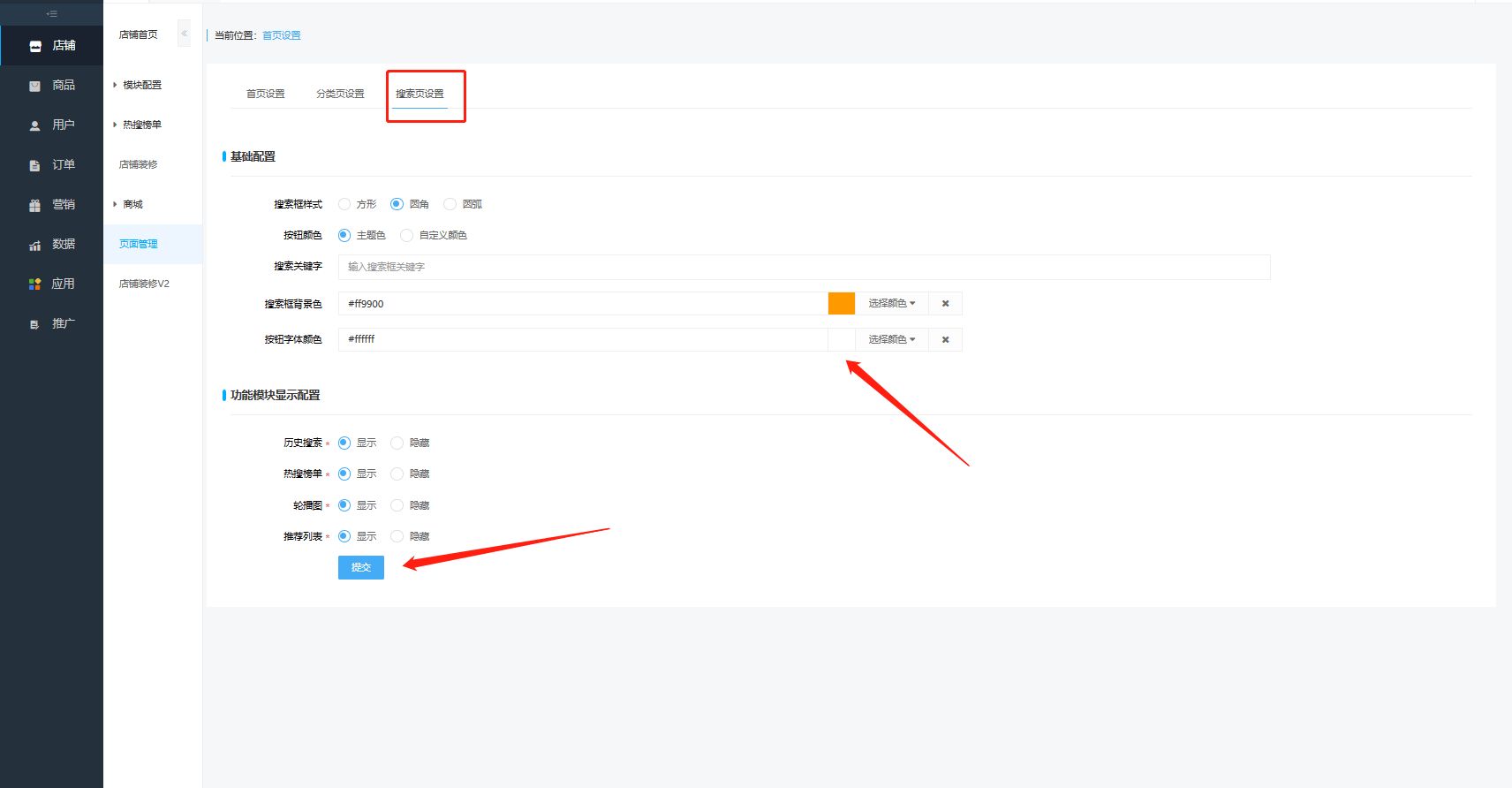Screen dimensions: 1512x788
Task: Open 店铺首页 in the submenu
Action: click(x=139, y=34)
